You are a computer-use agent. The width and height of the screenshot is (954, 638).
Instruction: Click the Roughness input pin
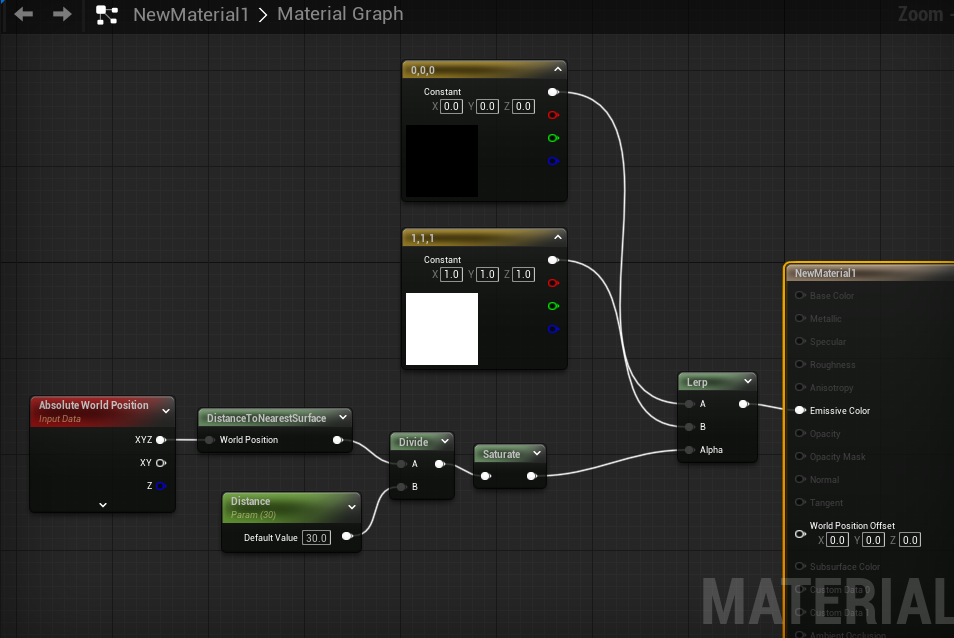(800, 364)
